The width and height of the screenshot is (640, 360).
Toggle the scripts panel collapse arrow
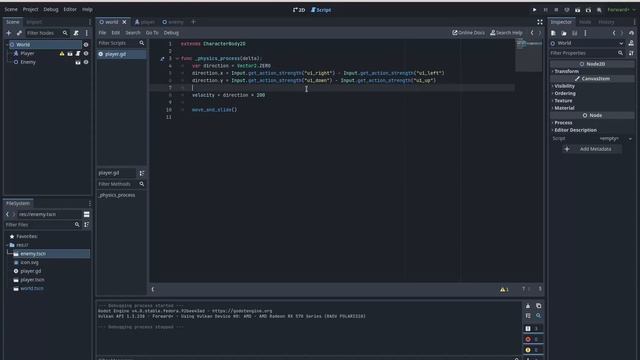(x=153, y=289)
